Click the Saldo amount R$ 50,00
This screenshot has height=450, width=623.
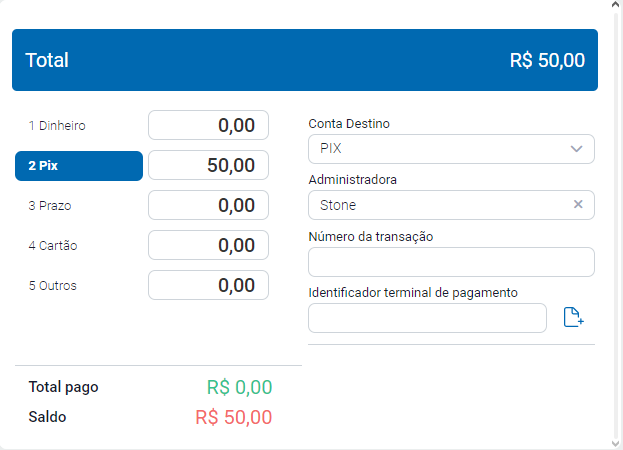(x=233, y=417)
